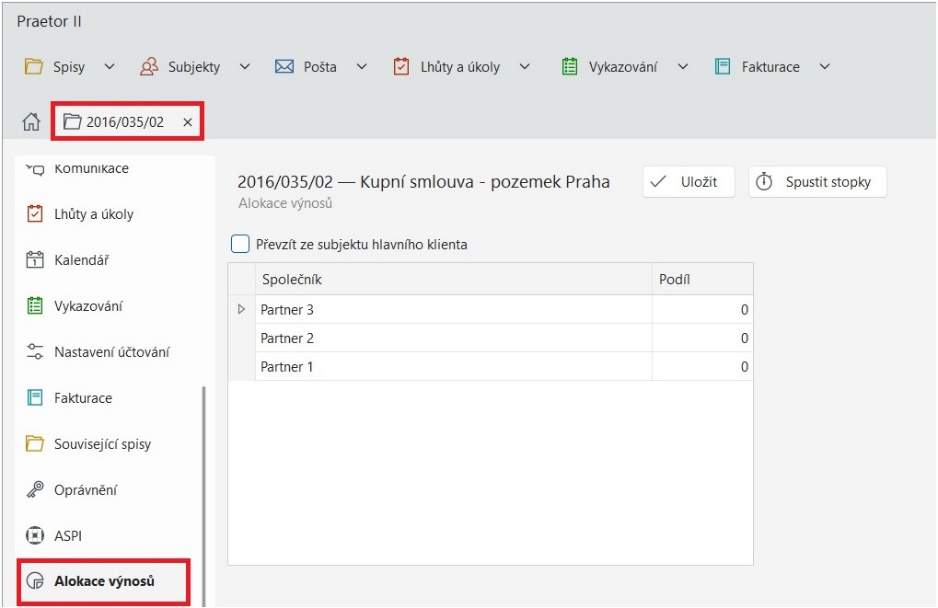Enable Převzít ze subjektu hlavního klienta checkbox

[x=240, y=244]
